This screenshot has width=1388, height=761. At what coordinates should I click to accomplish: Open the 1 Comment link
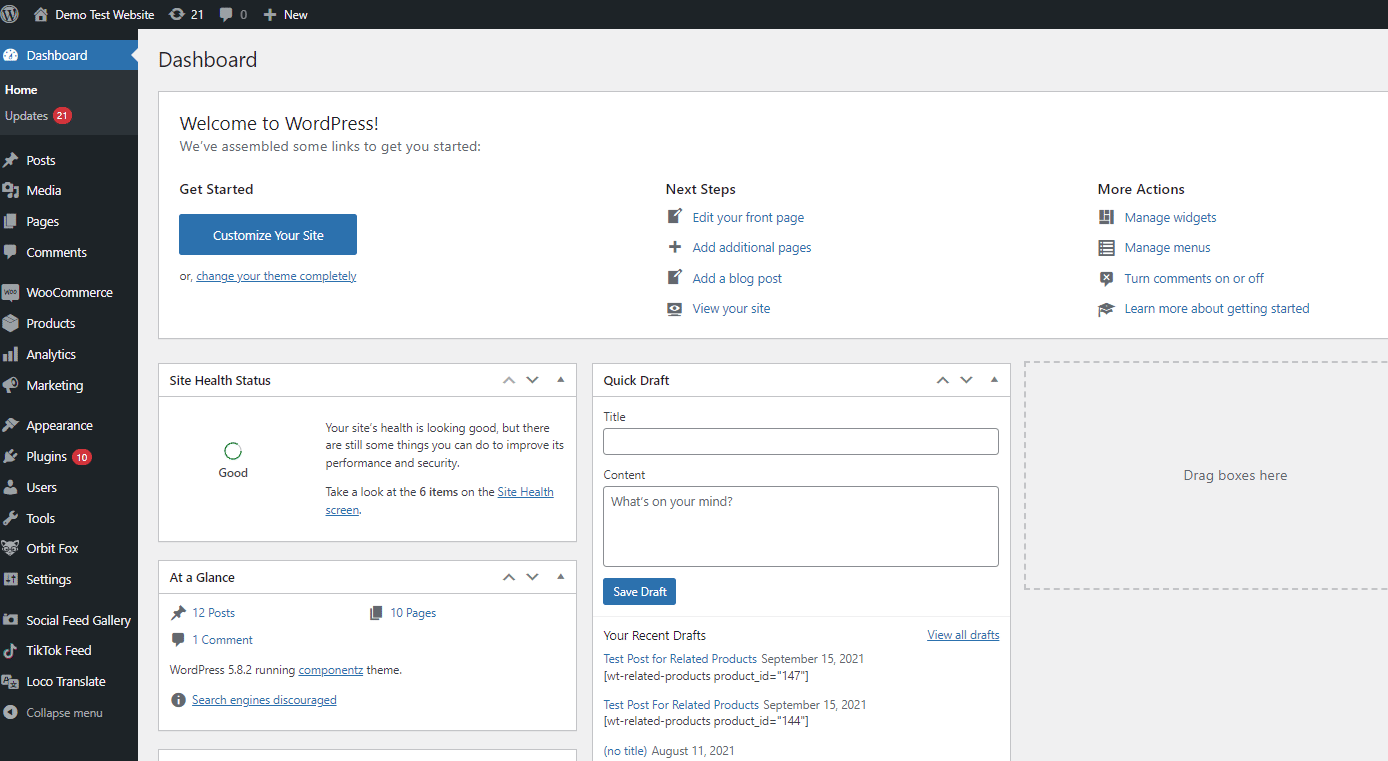(223, 640)
